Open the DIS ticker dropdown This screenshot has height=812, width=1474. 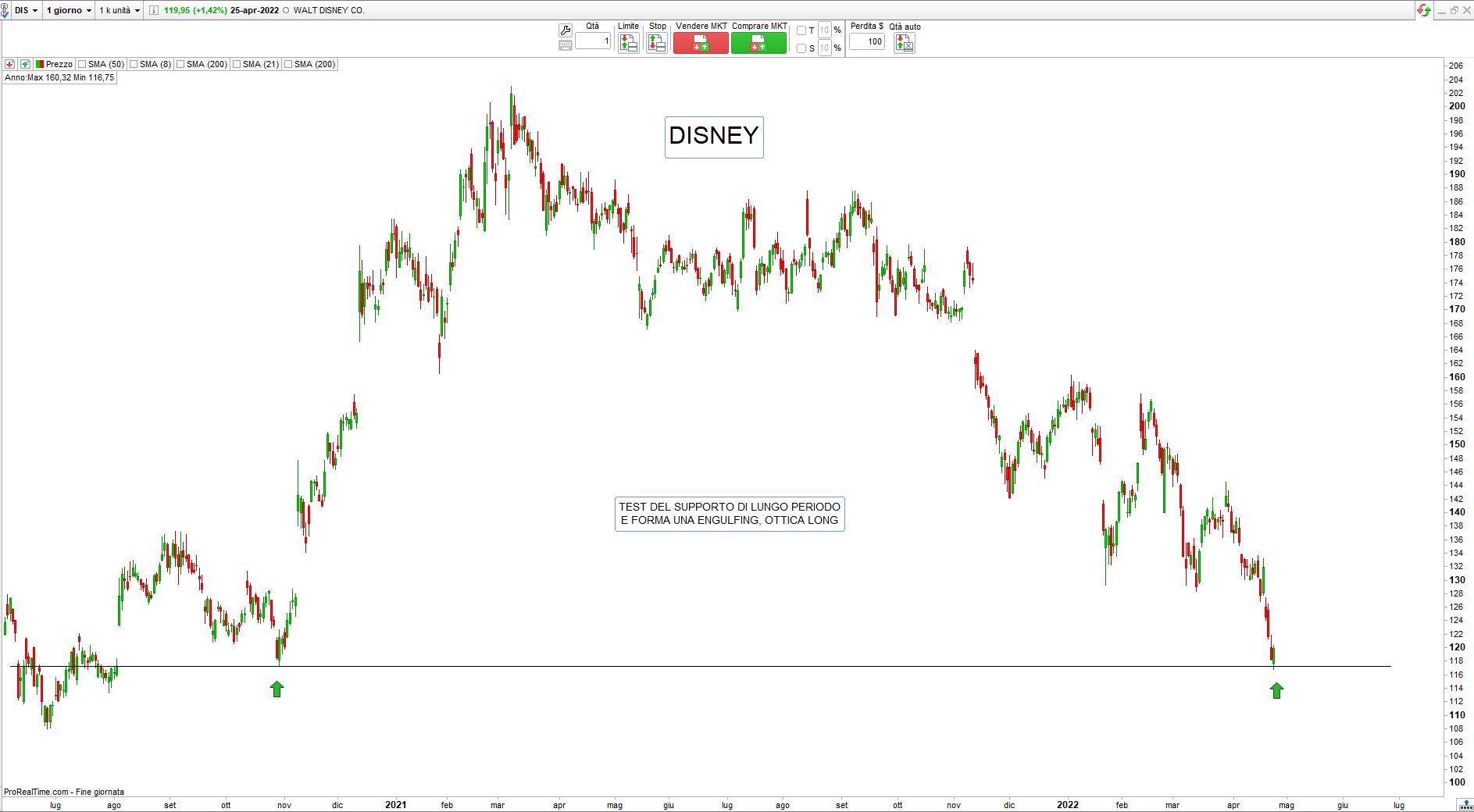(27, 10)
